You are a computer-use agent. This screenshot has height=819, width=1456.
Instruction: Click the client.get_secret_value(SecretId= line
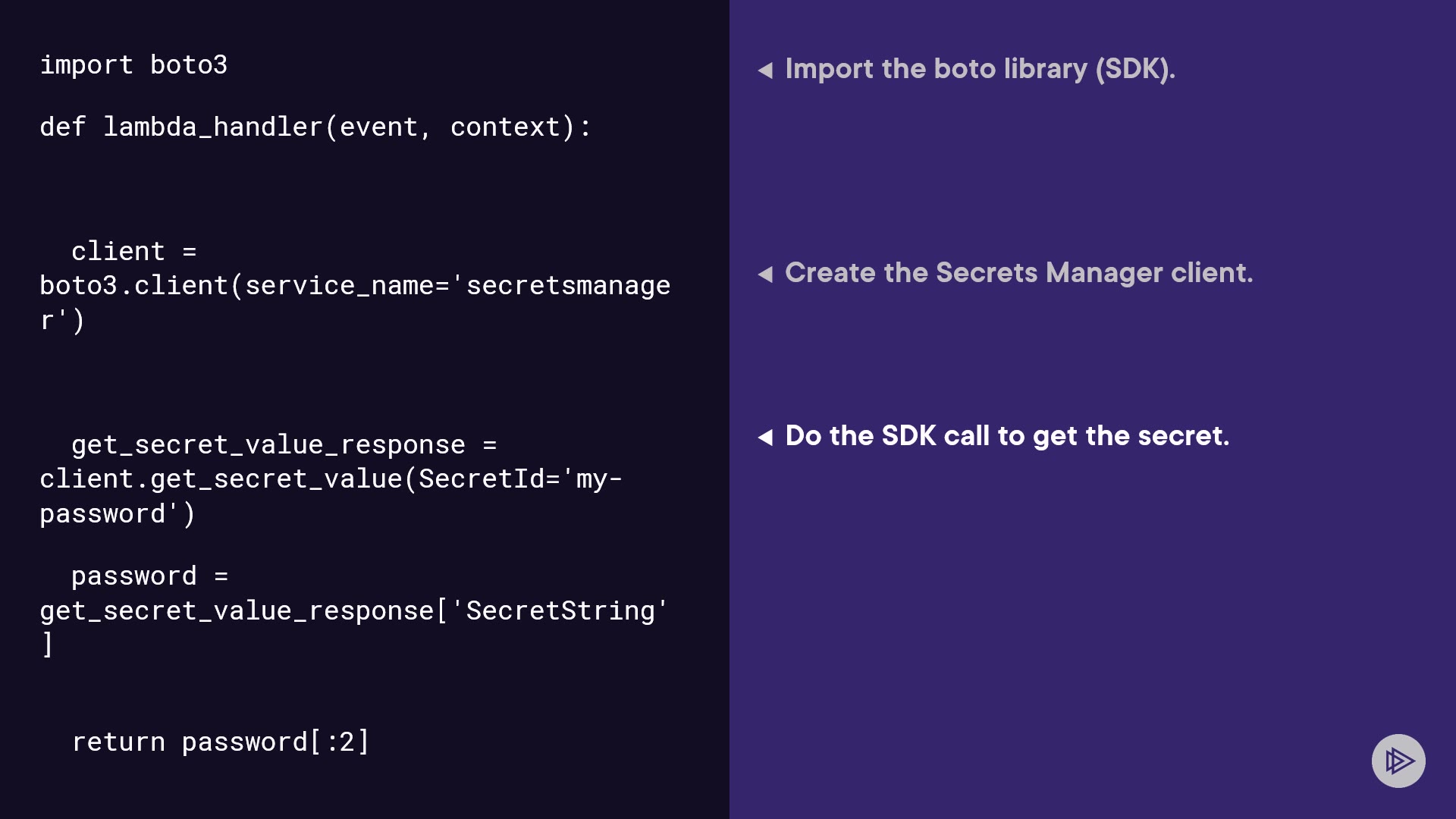point(331,479)
